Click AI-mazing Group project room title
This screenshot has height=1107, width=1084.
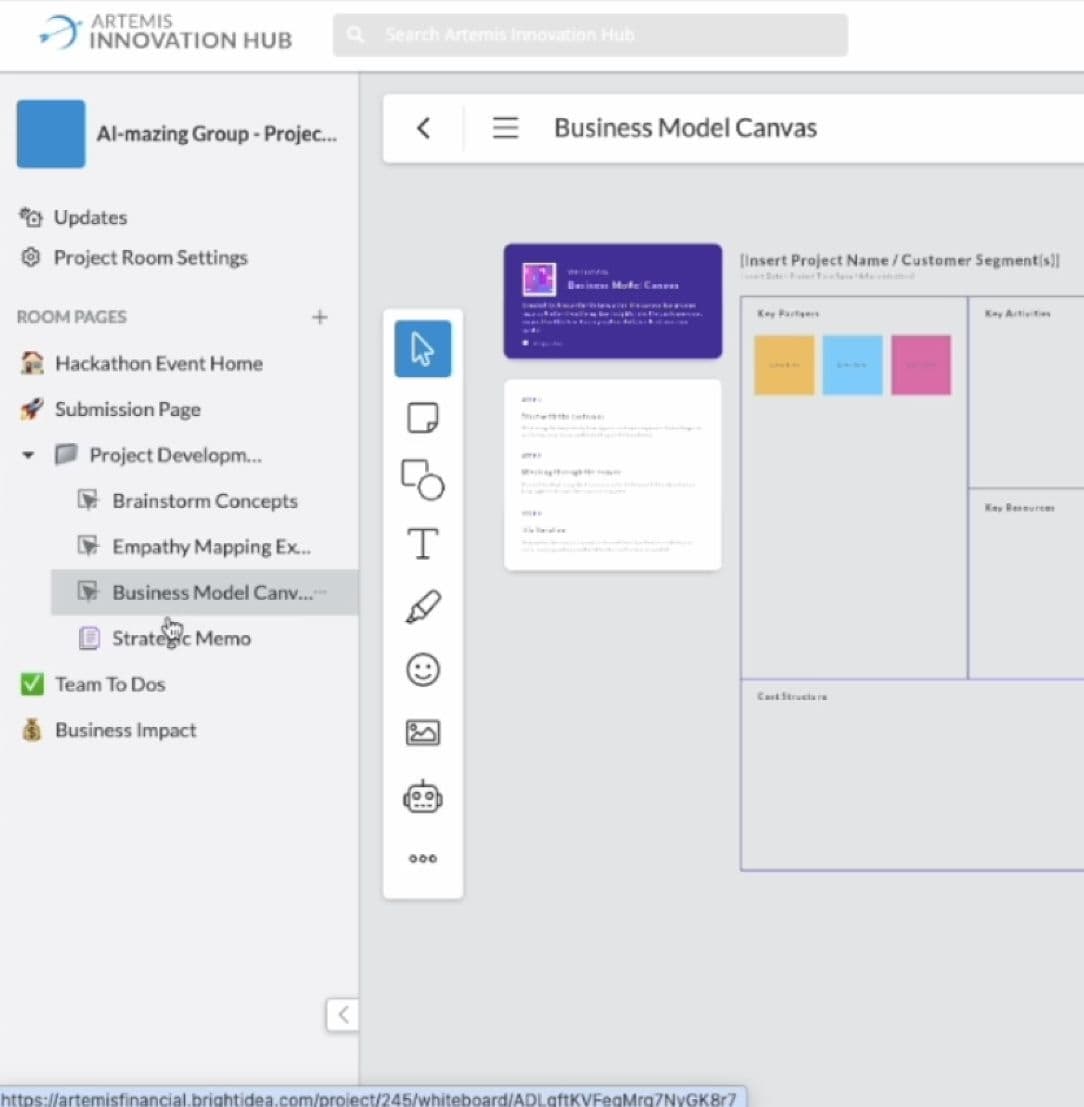pyautogui.click(x=216, y=133)
